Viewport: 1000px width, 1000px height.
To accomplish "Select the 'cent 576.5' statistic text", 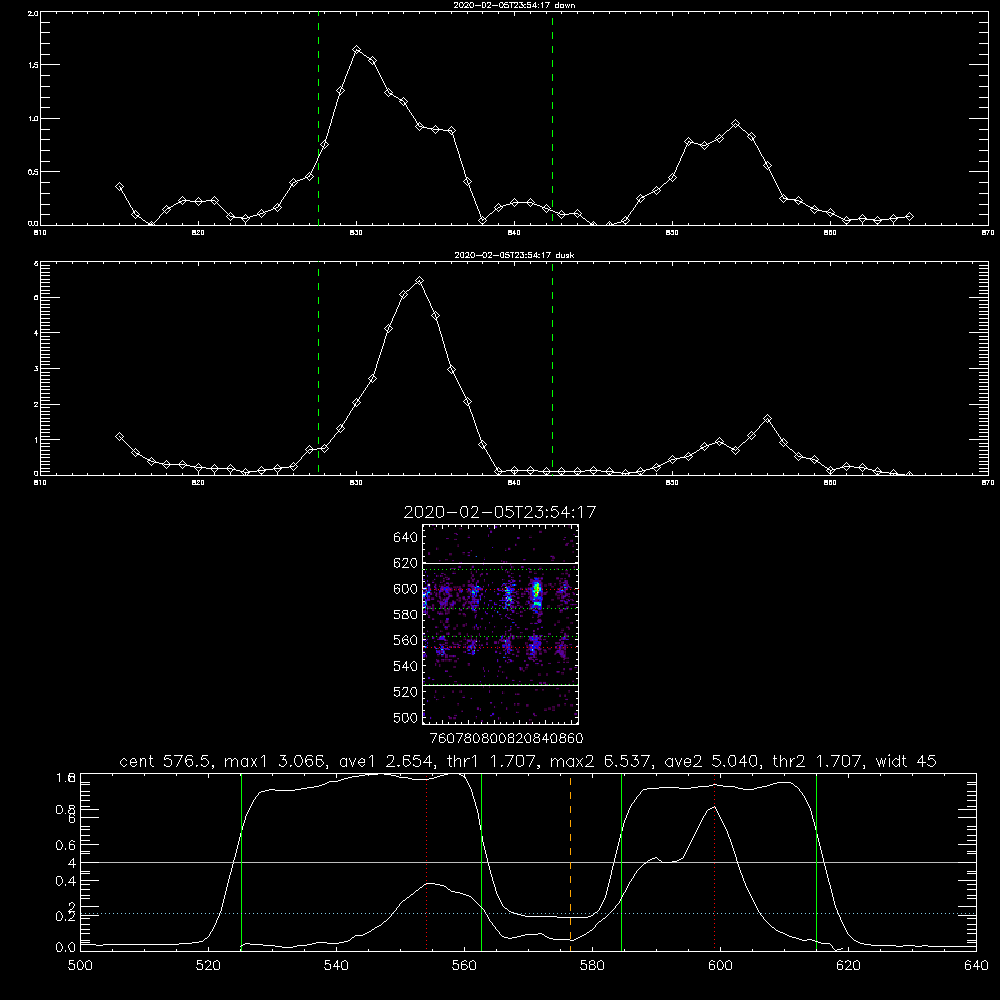I will pyautogui.click(x=168, y=761).
